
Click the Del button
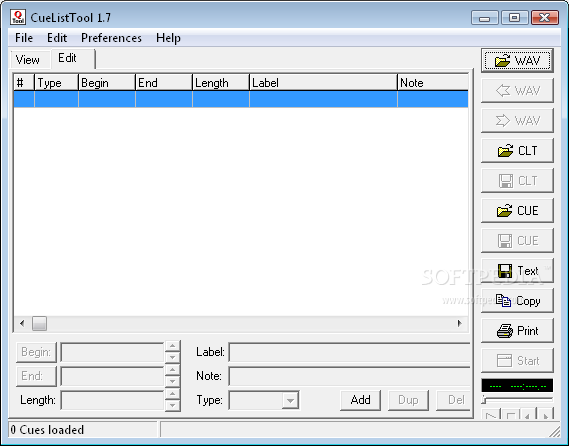pos(454,400)
